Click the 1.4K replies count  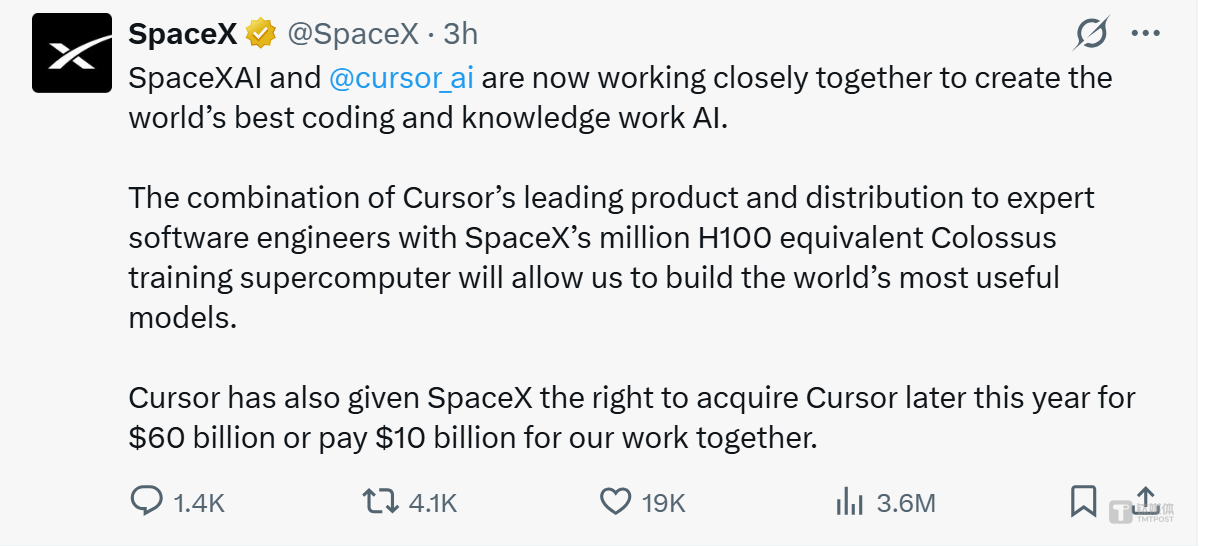click(199, 502)
